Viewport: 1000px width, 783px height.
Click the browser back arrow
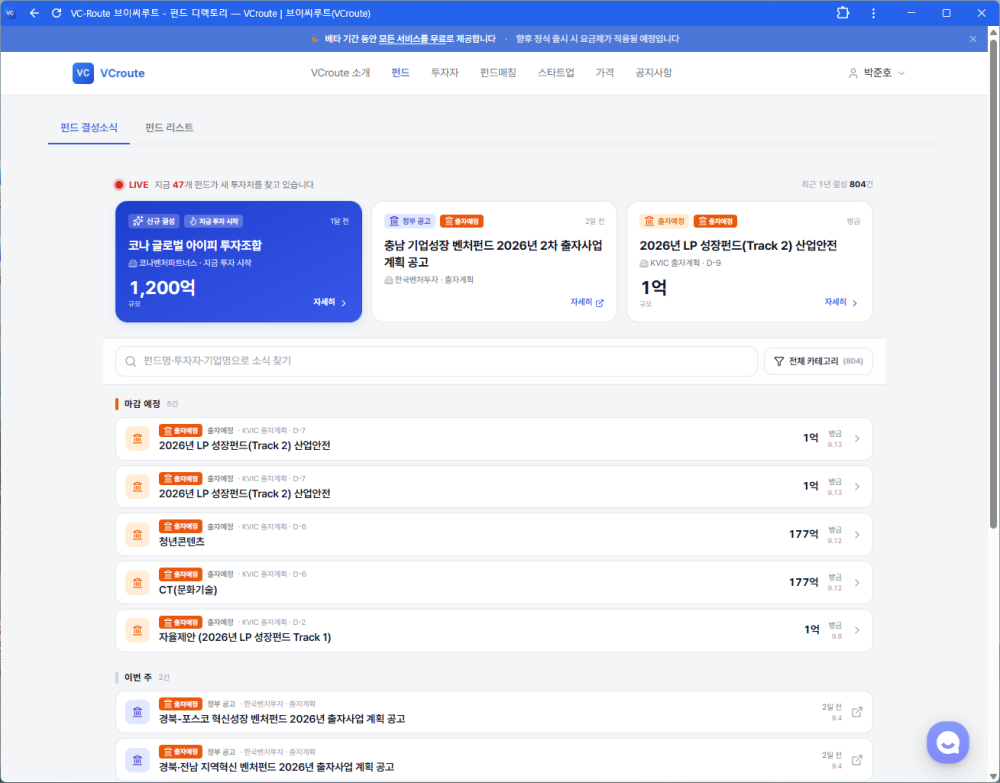[x=34, y=13]
